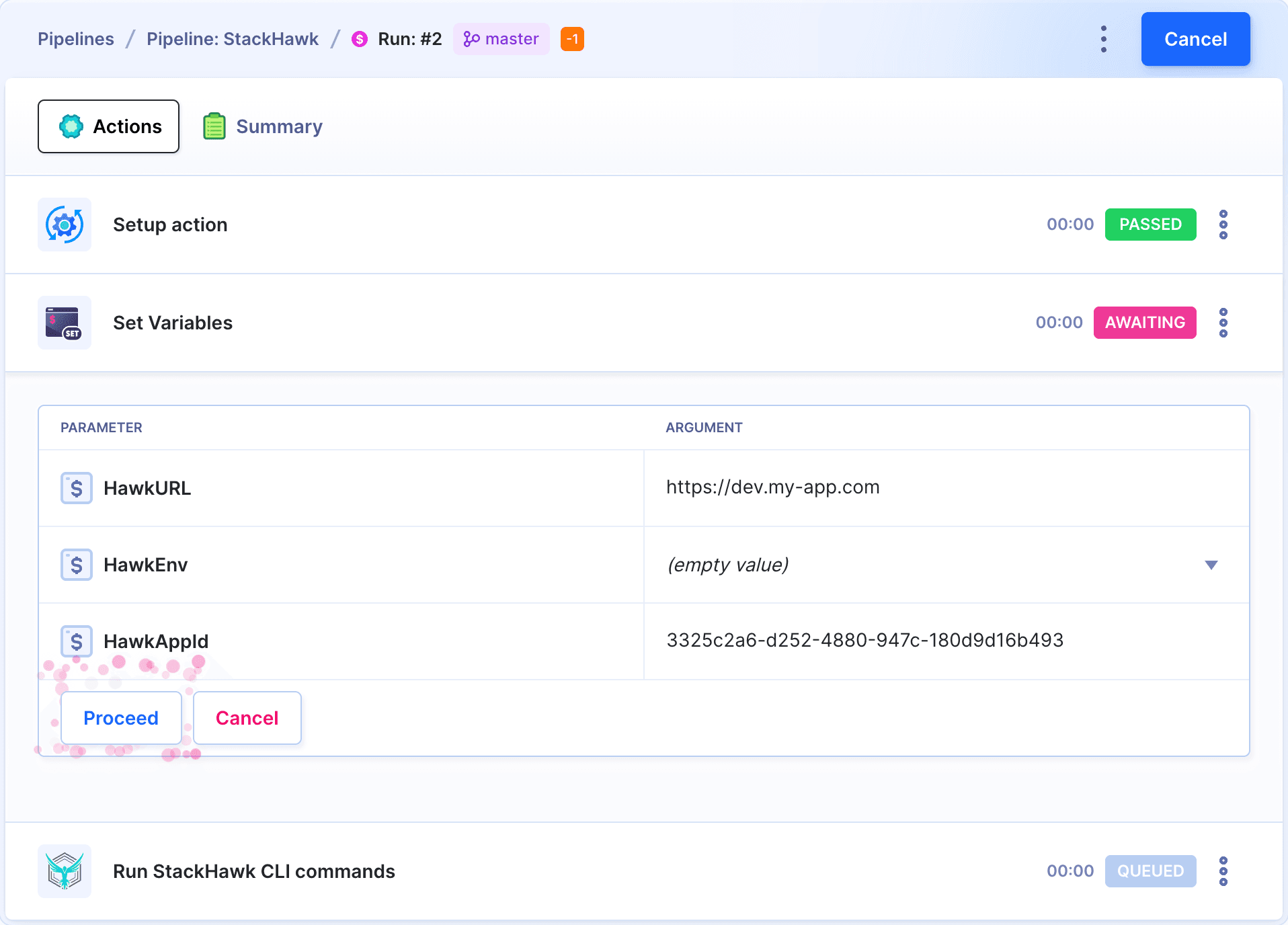Click the Actions tab gear icon
Image resolution: width=1288 pixels, height=925 pixels.
click(x=71, y=126)
